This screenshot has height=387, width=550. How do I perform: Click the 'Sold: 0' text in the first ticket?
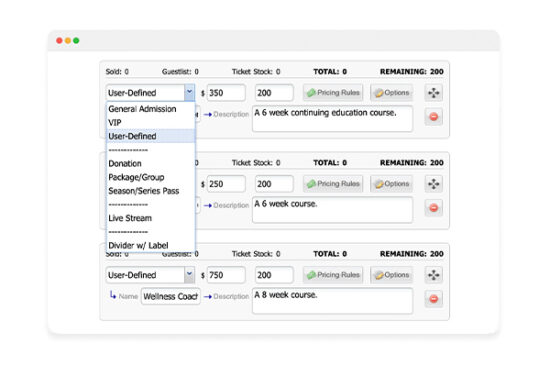coord(117,72)
